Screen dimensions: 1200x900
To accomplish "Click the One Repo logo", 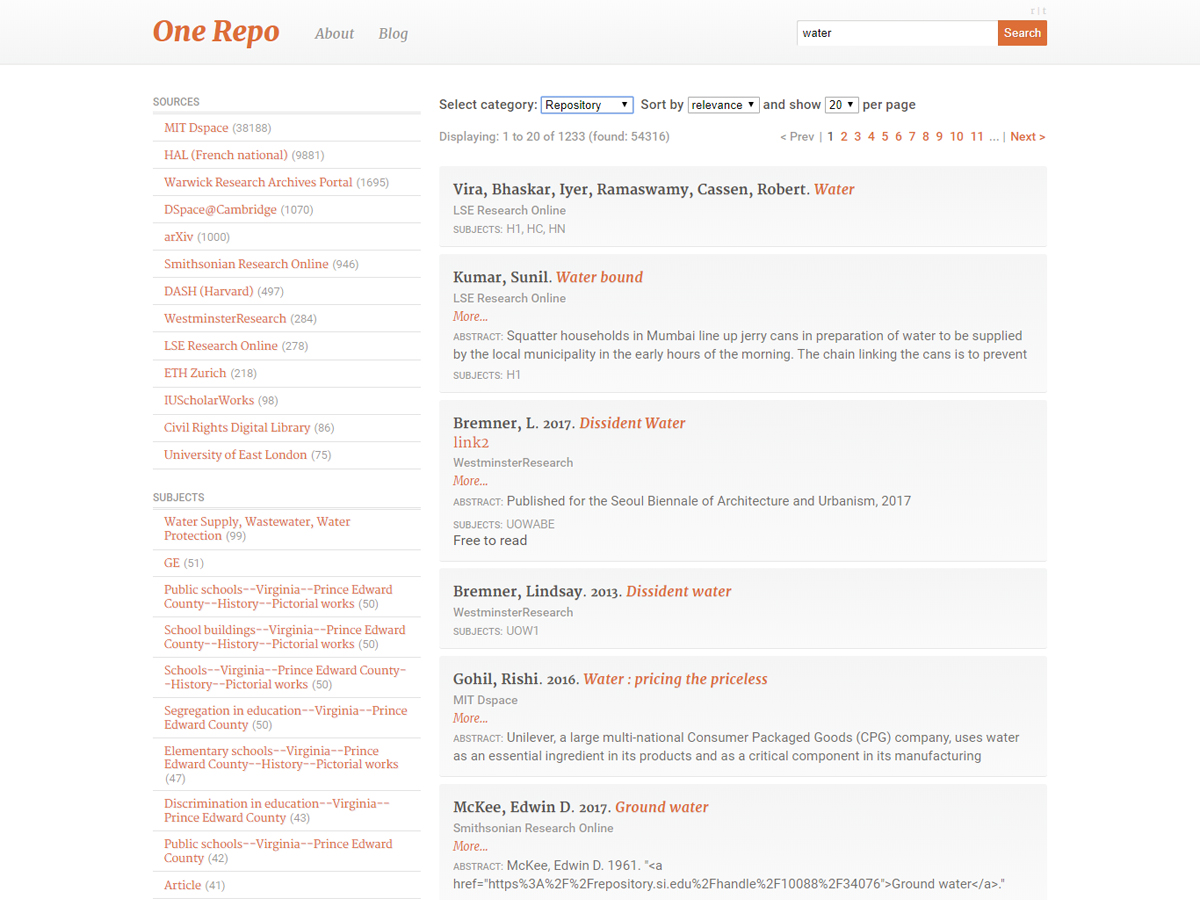I will 215,32.
